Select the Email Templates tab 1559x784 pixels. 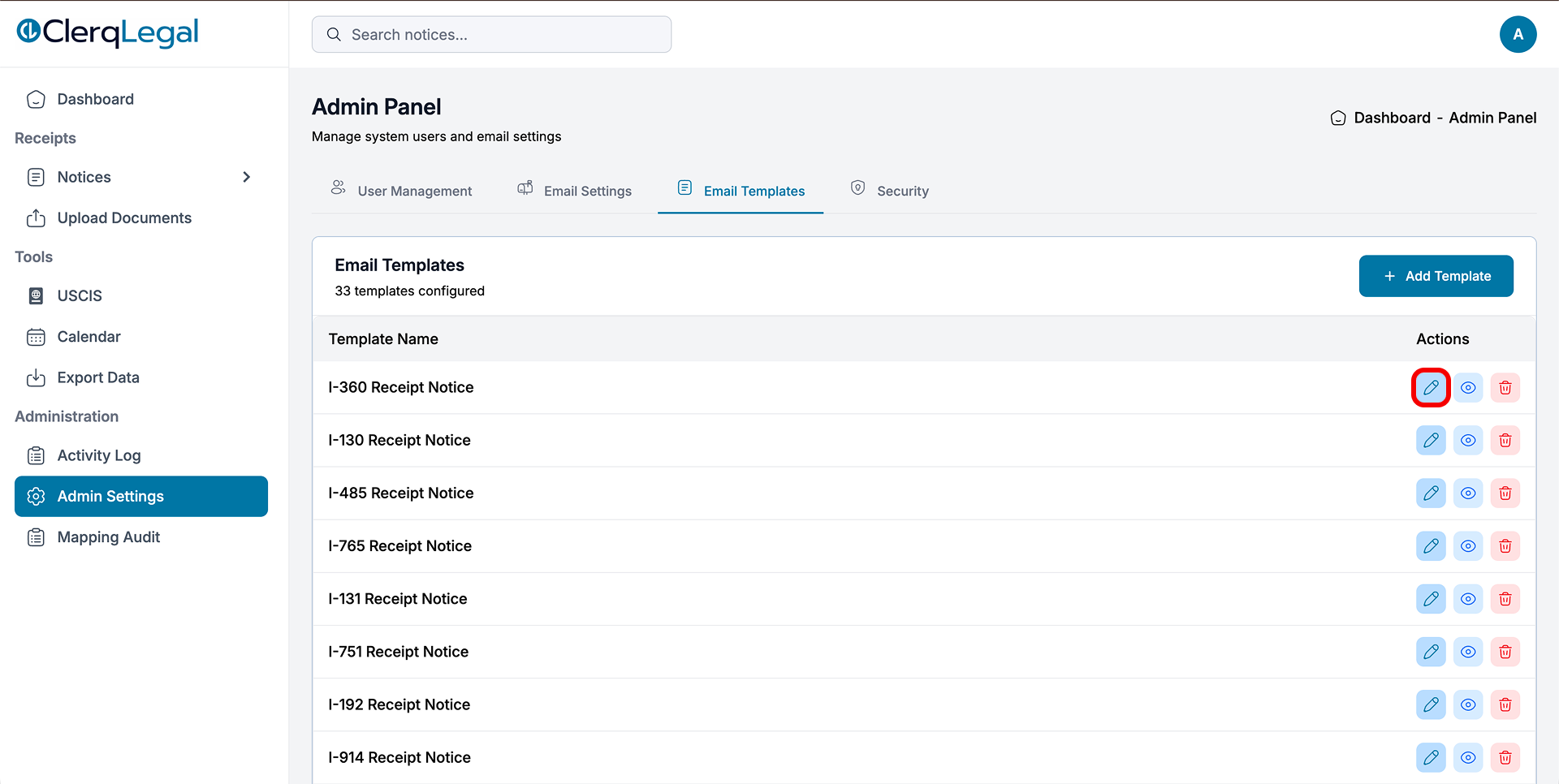pos(741,190)
